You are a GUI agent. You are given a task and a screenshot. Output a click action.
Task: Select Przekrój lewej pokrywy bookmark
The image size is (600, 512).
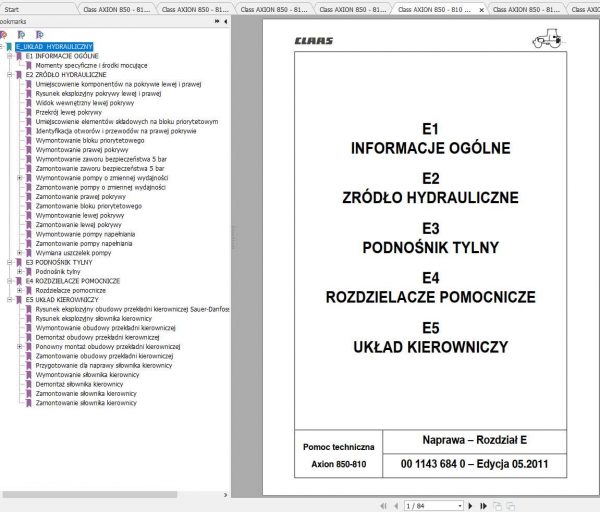tap(69, 113)
